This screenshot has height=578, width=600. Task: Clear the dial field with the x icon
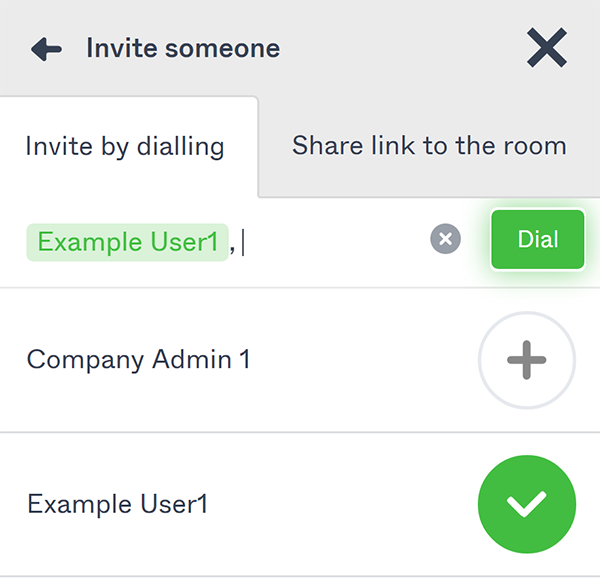point(446,239)
